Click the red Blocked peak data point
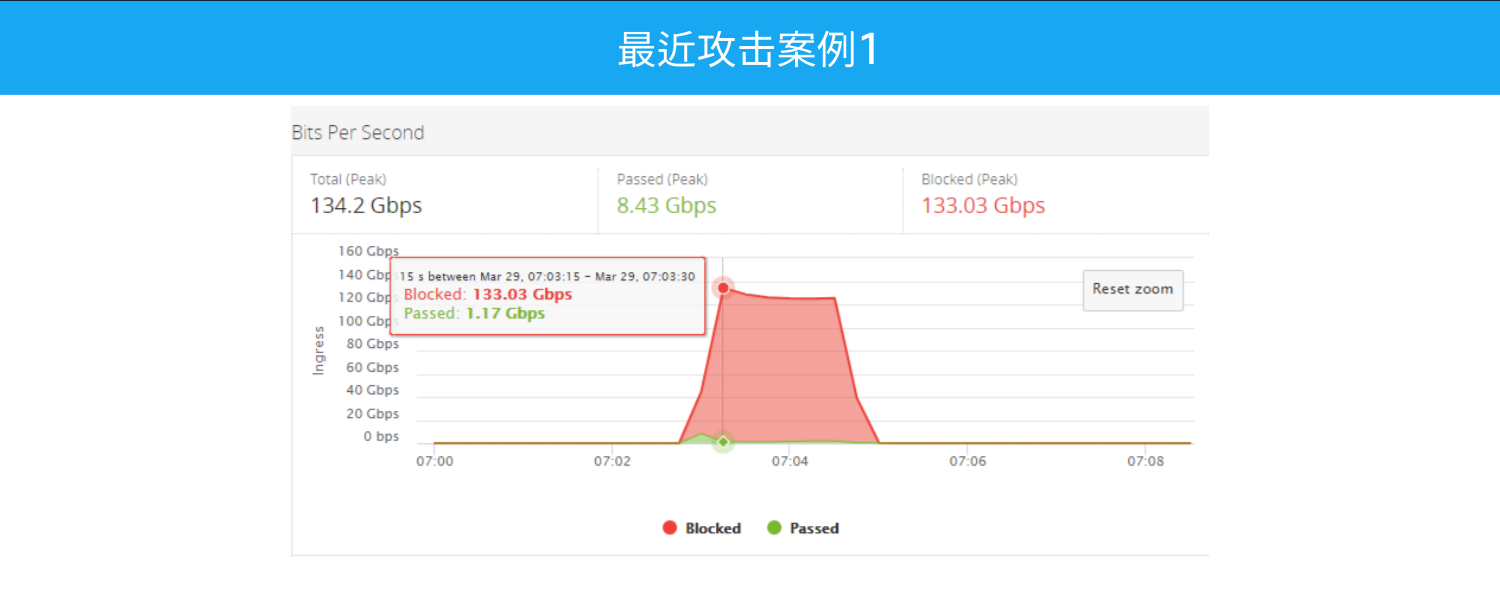1500x600 pixels. [x=723, y=288]
